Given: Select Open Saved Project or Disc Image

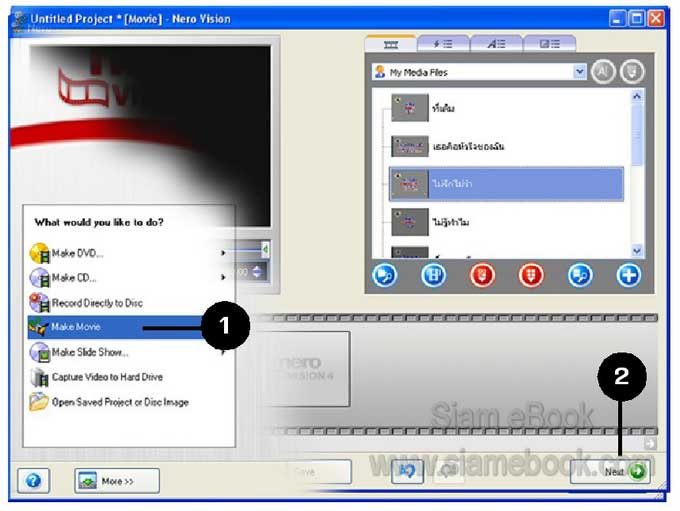Looking at the screenshot, I should coord(128,402).
